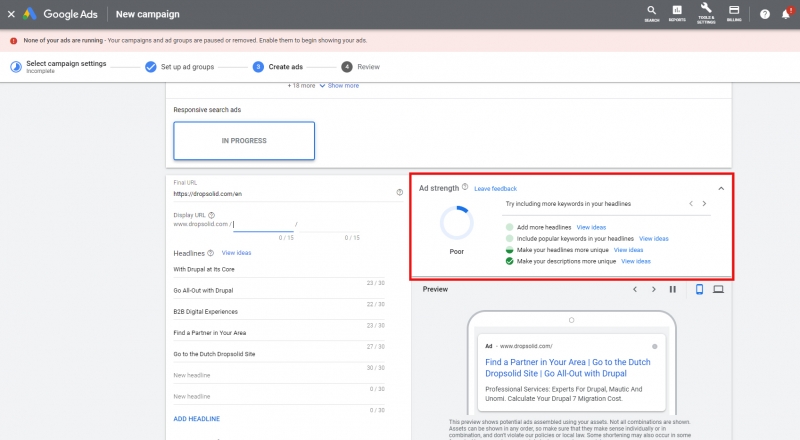This screenshot has height=440, width=800.
Task: Click the Headlines help icon
Action: point(210,253)
